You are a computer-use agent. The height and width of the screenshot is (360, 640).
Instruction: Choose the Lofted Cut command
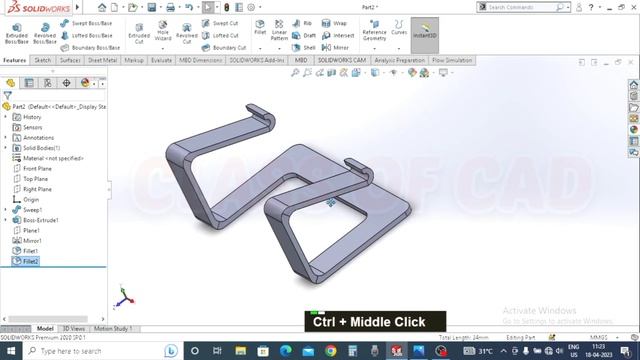click(220, 36)
